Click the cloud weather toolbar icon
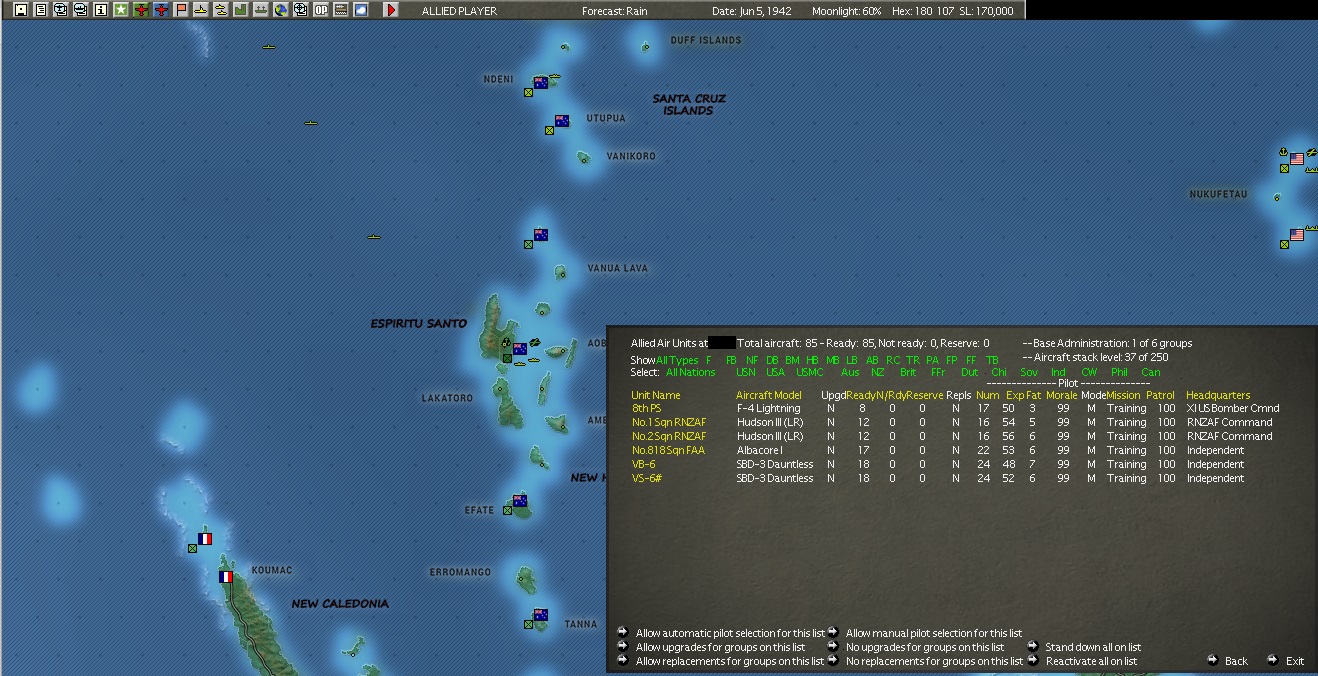Screen dimensions: 1318x676 click(x=360, y=10)
